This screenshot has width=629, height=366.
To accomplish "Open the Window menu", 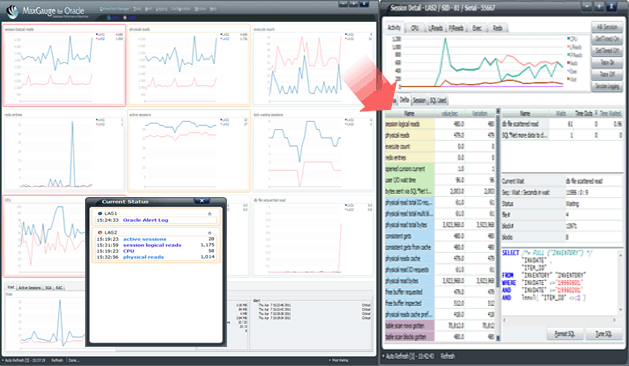I will click(200, 9).
